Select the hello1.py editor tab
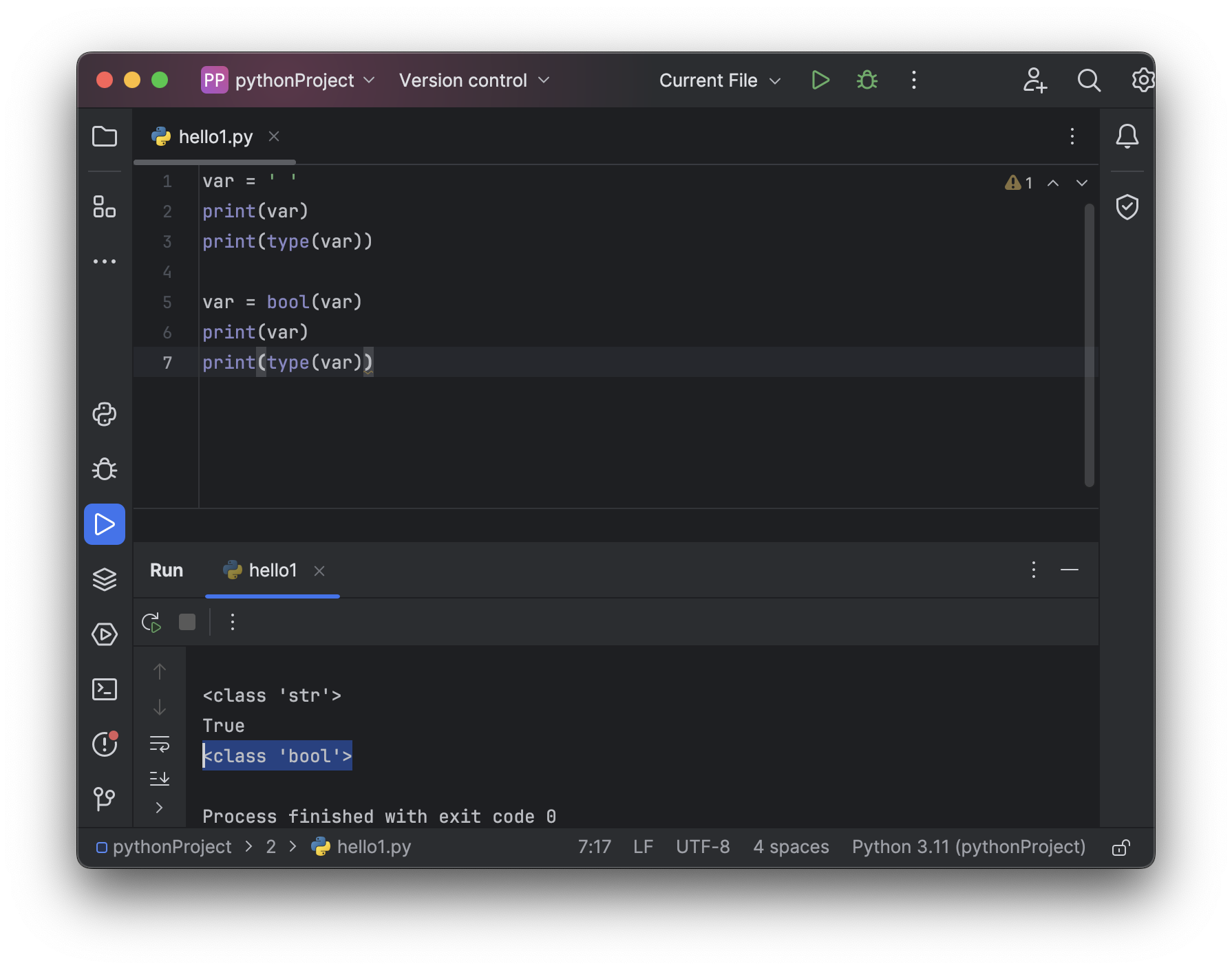Screen dimensions: 1232x970 [215, 137]
